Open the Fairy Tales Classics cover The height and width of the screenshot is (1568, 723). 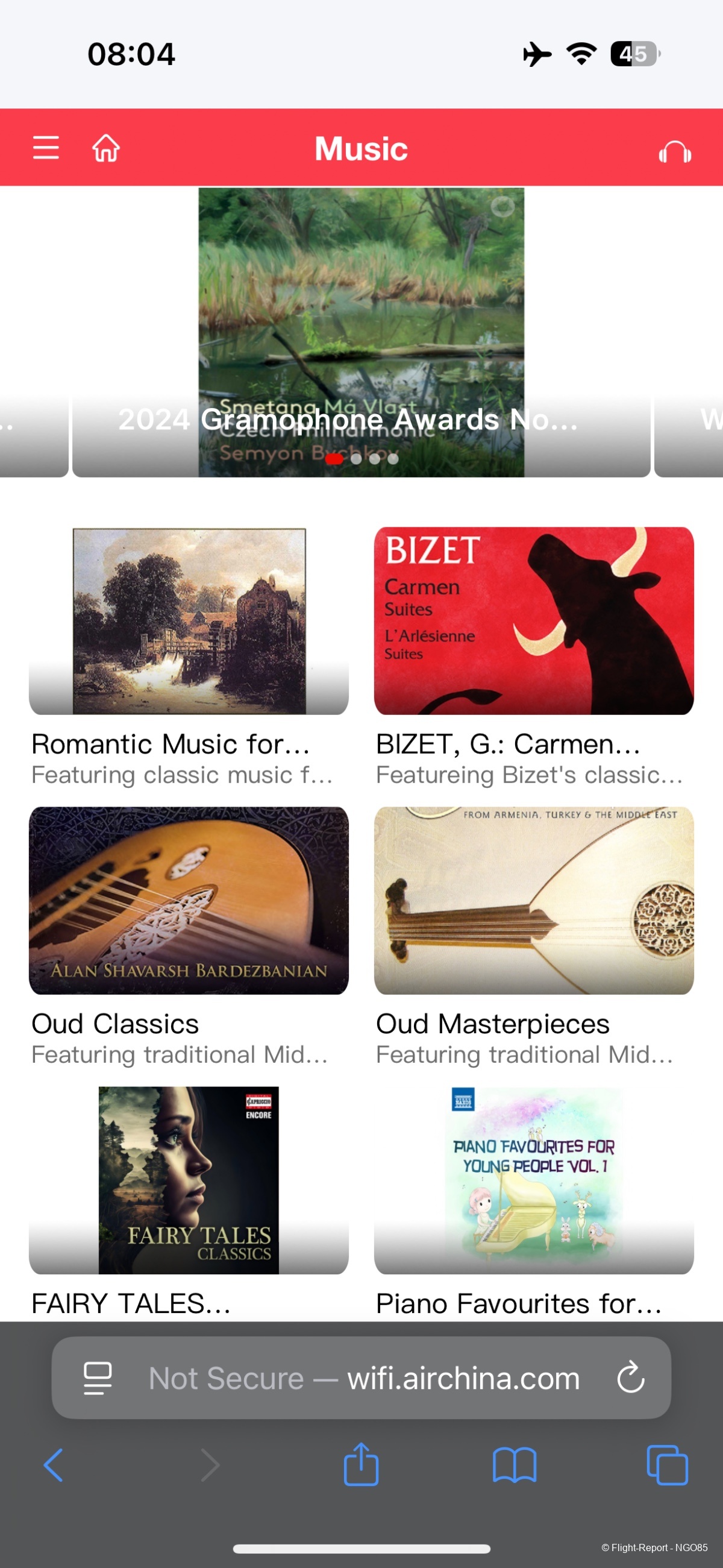click(189, 1180)
